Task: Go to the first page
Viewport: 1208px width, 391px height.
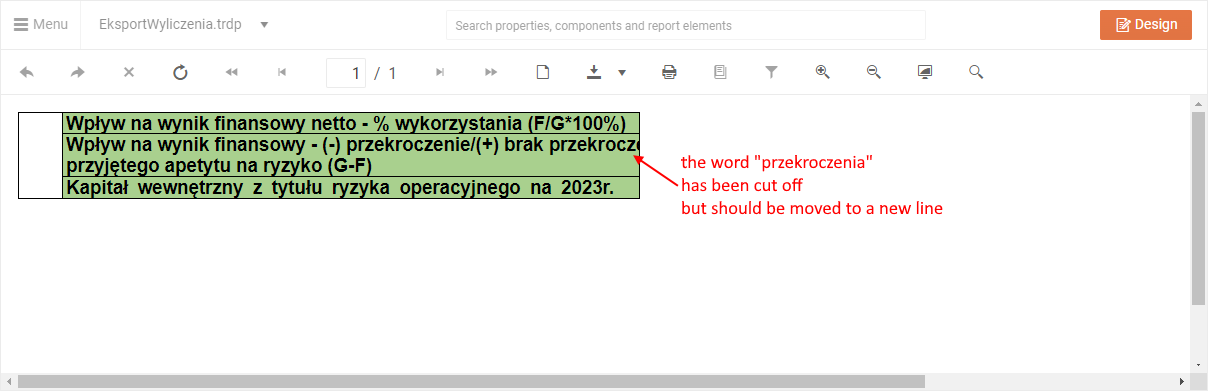Action: [x=232, y=72]
